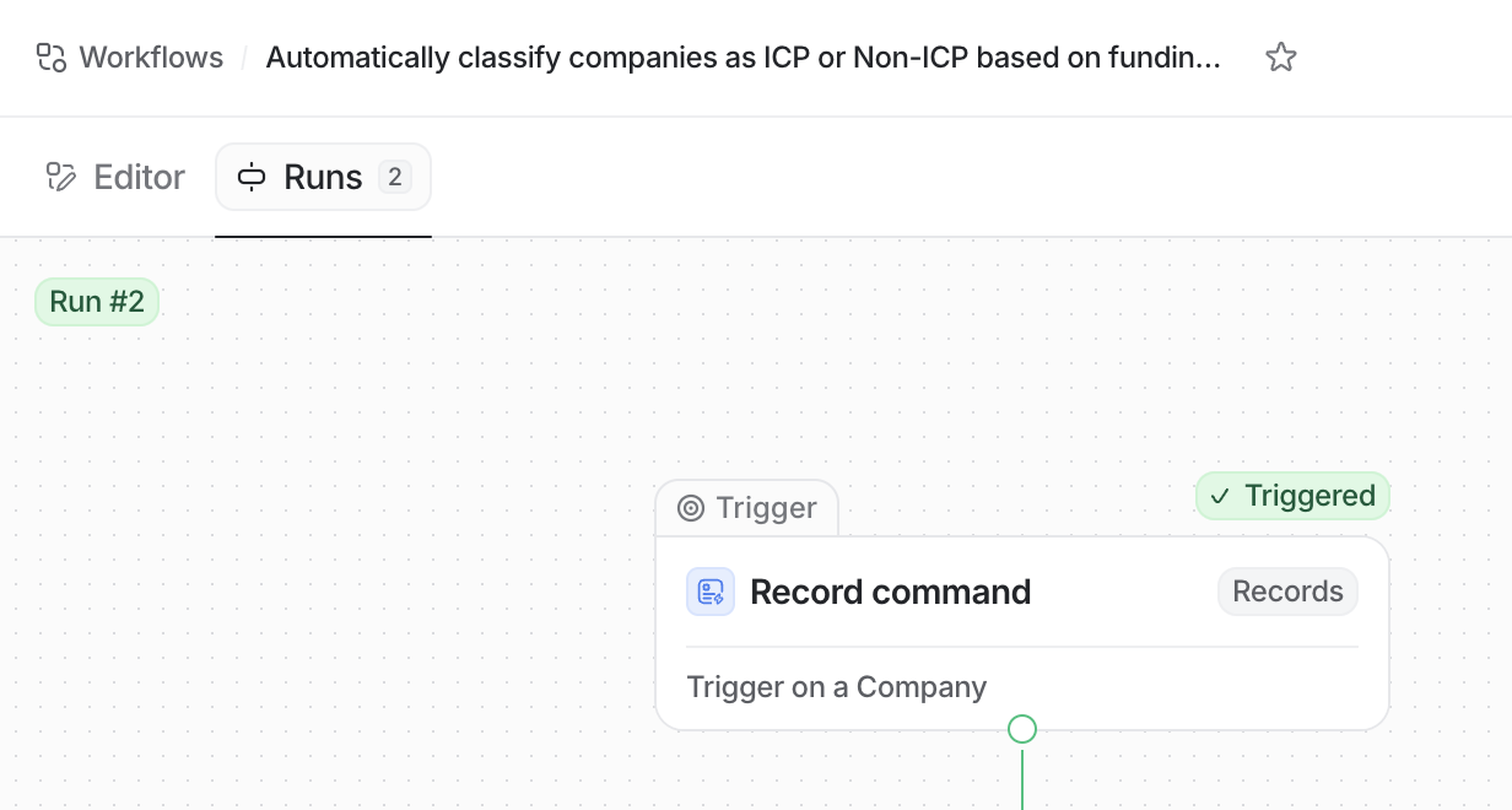Viewport: 1512px width, 810px height.
Task: Click the Workflows breadcrumb icon
Action: click(51, 57)
